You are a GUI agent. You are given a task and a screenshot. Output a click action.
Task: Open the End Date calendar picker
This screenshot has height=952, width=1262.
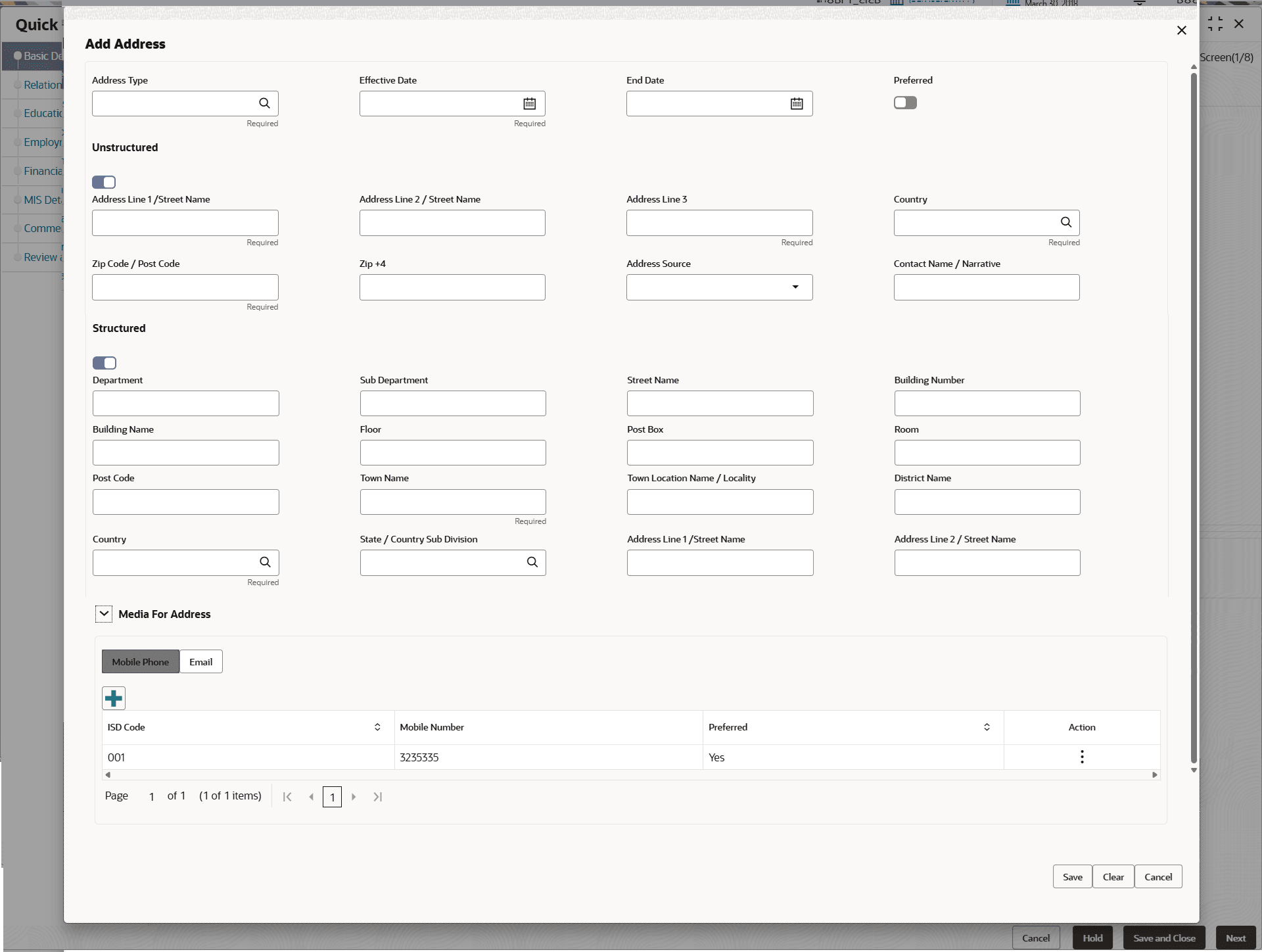click(797, 103)
